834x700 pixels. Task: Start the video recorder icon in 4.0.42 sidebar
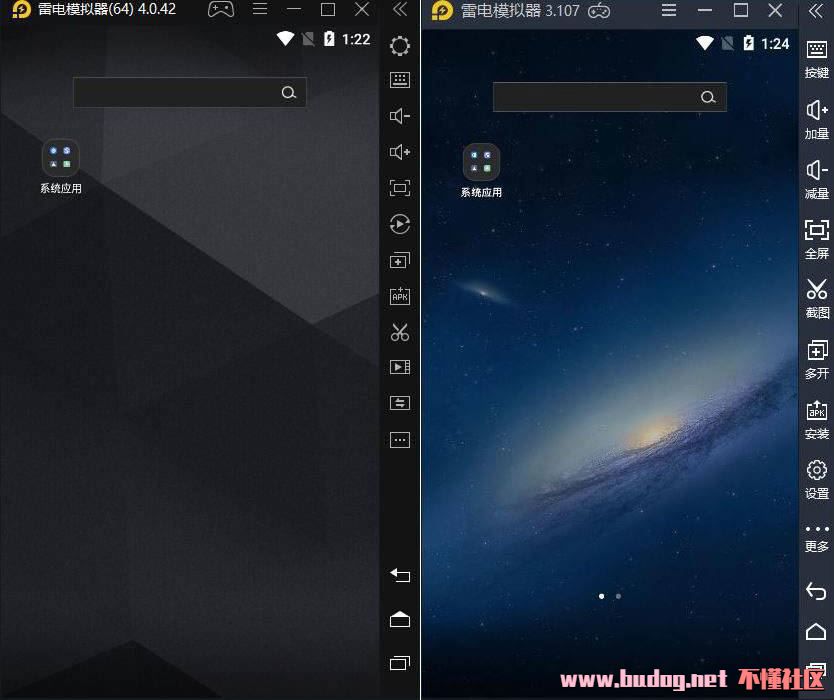point(400,367)
